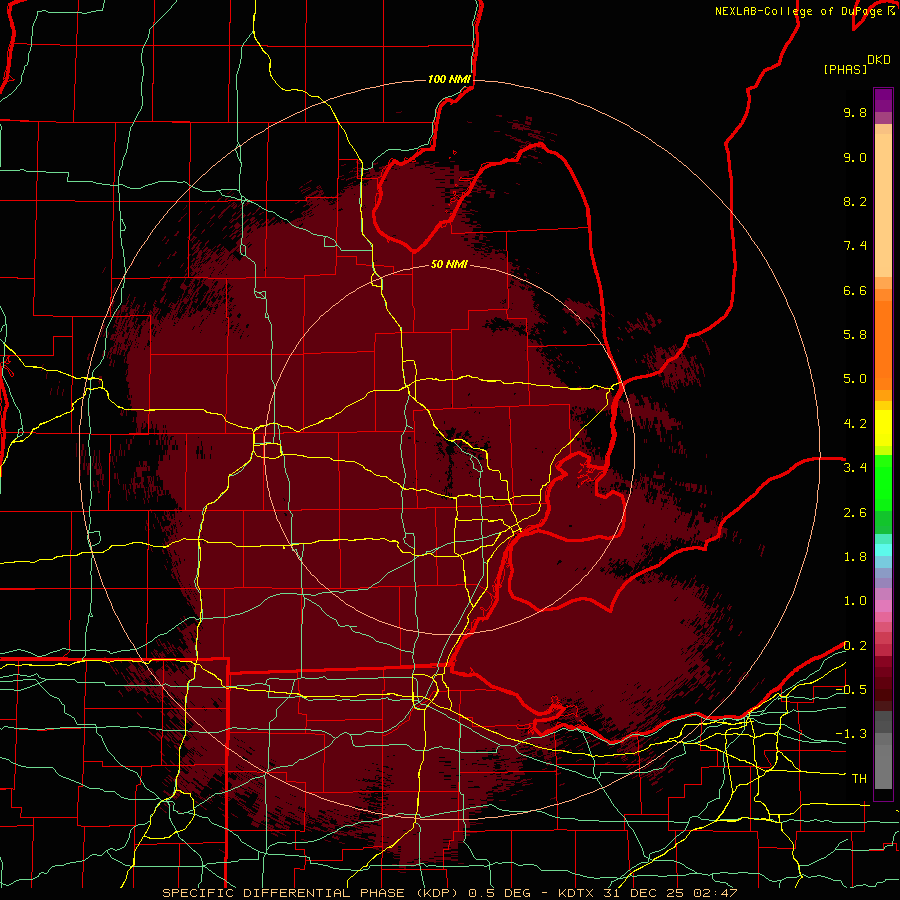Click the [PHAS] label near the color scale
Viewport: 900px width, 900px height.
click(x=845, y=69)
